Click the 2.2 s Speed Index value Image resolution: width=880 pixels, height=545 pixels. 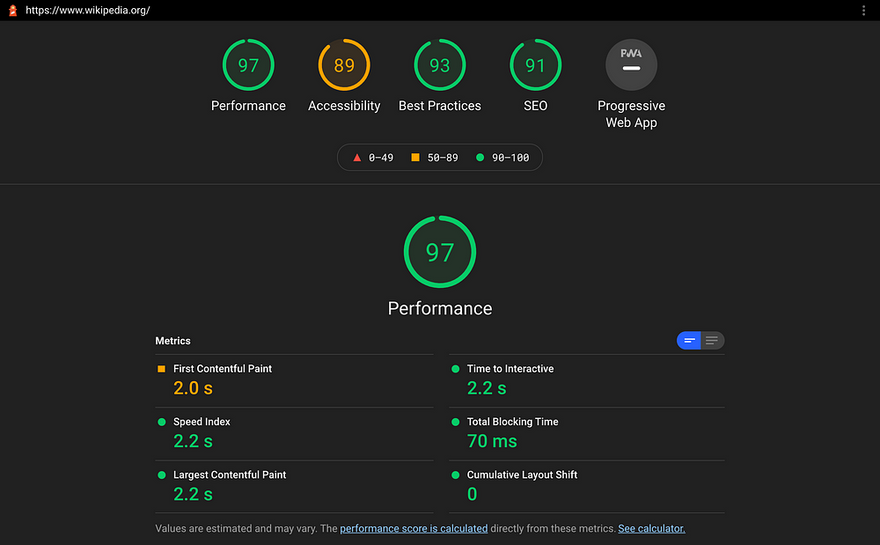193,441
